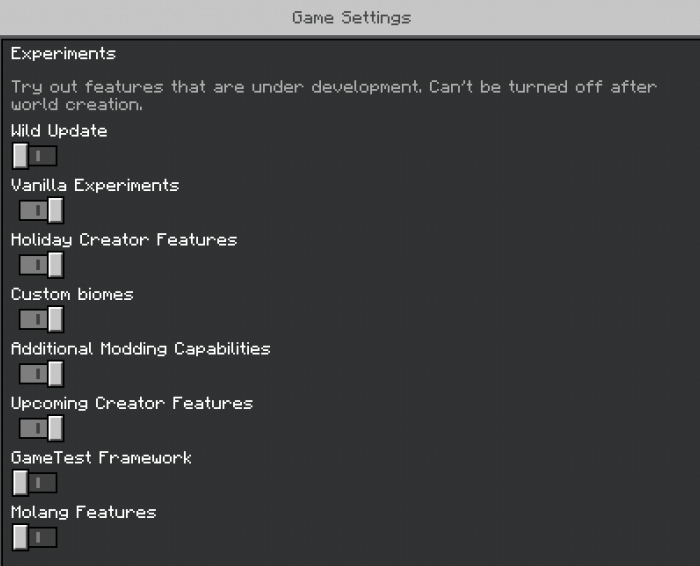This screenshot has height=566, width=700.
Task: Click the Additional Modding Capabilities label
Action: (141, 349)
